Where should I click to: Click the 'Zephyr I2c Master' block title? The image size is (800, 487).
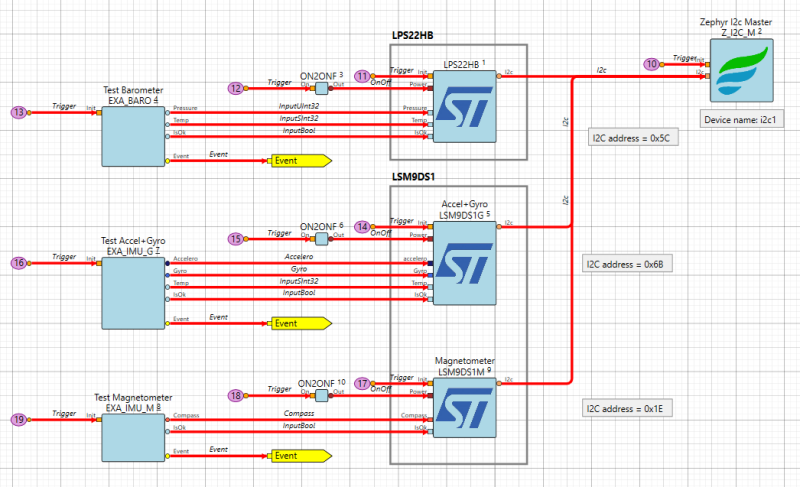point(735,22)
